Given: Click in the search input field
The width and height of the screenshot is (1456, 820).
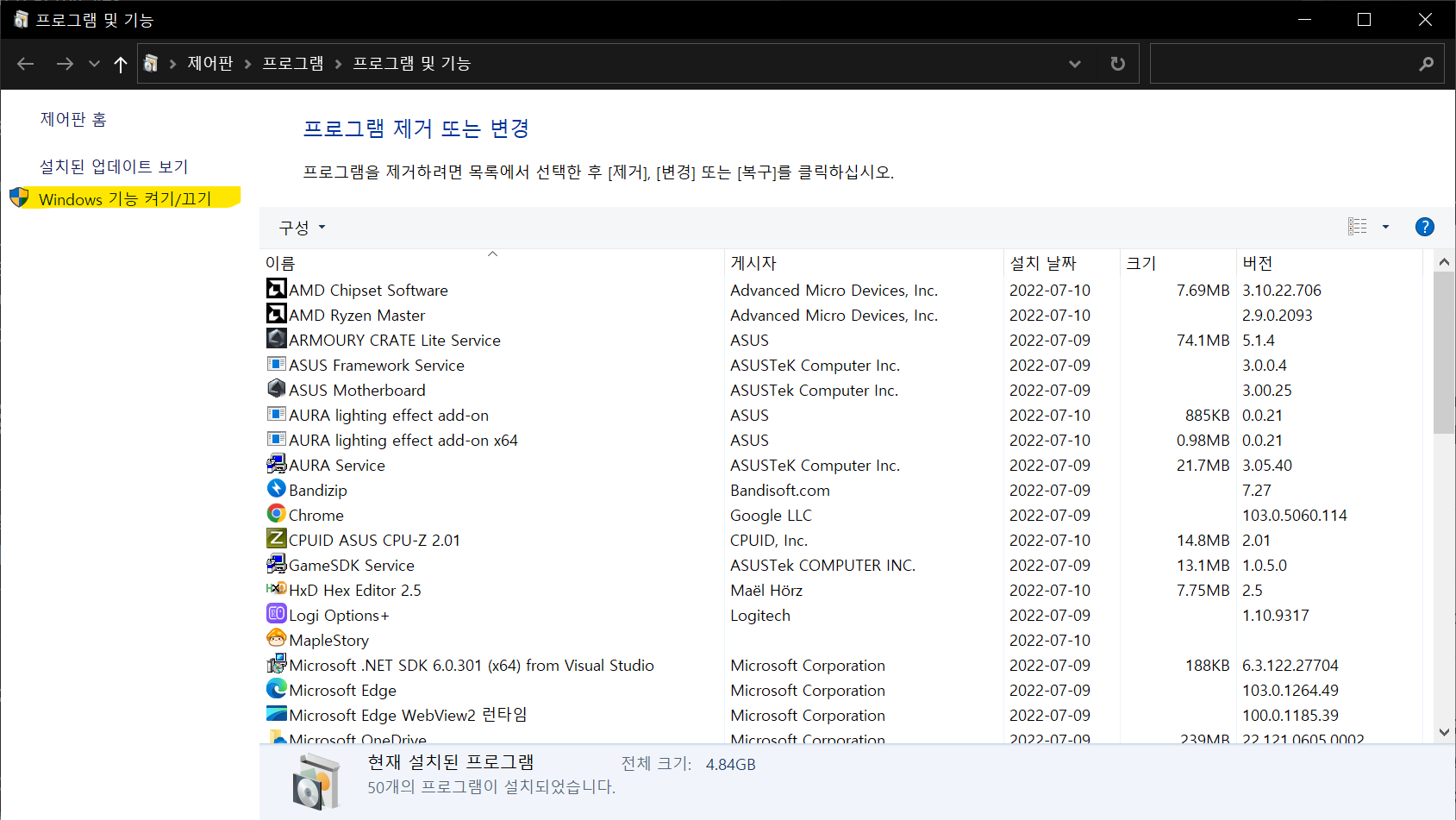Looking at the screenshot, I should click(x=1284, y=64).
